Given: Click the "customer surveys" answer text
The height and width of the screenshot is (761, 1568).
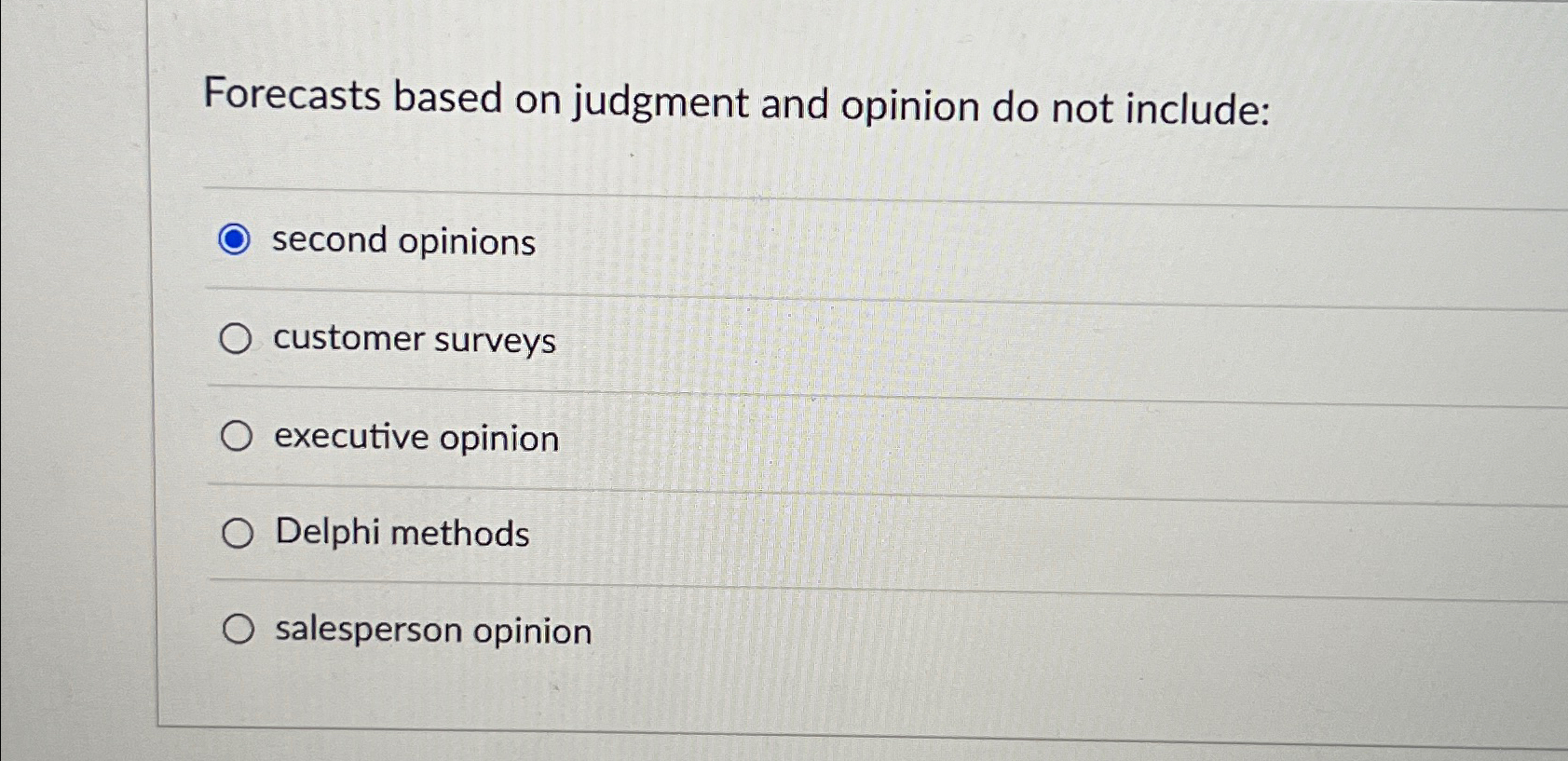Looking at the screenshot, I should (414, 341).
